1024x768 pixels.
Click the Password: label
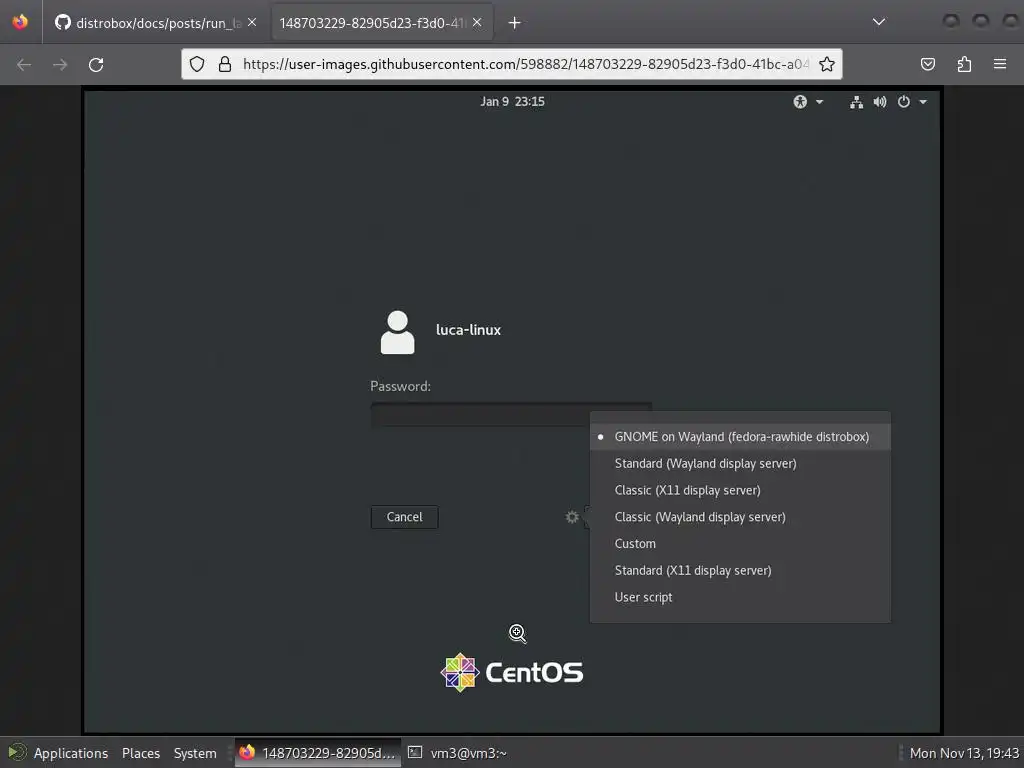pyautogui.click(x=400, y=386)
